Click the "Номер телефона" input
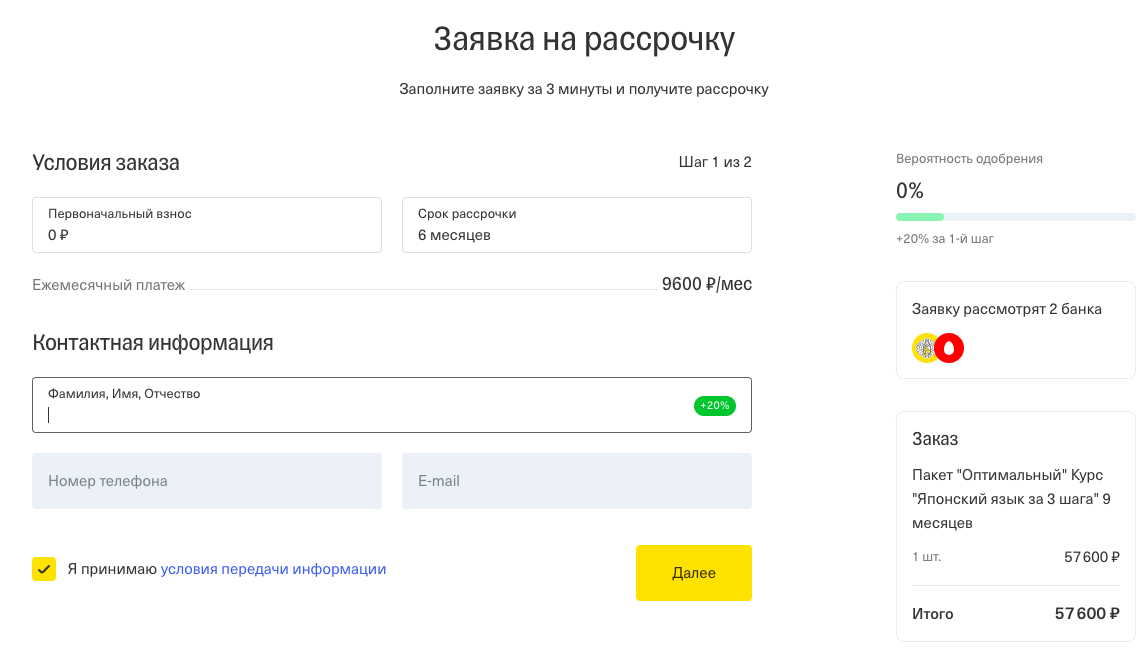Screen dimensions: 1147x658 pos(207,481)
